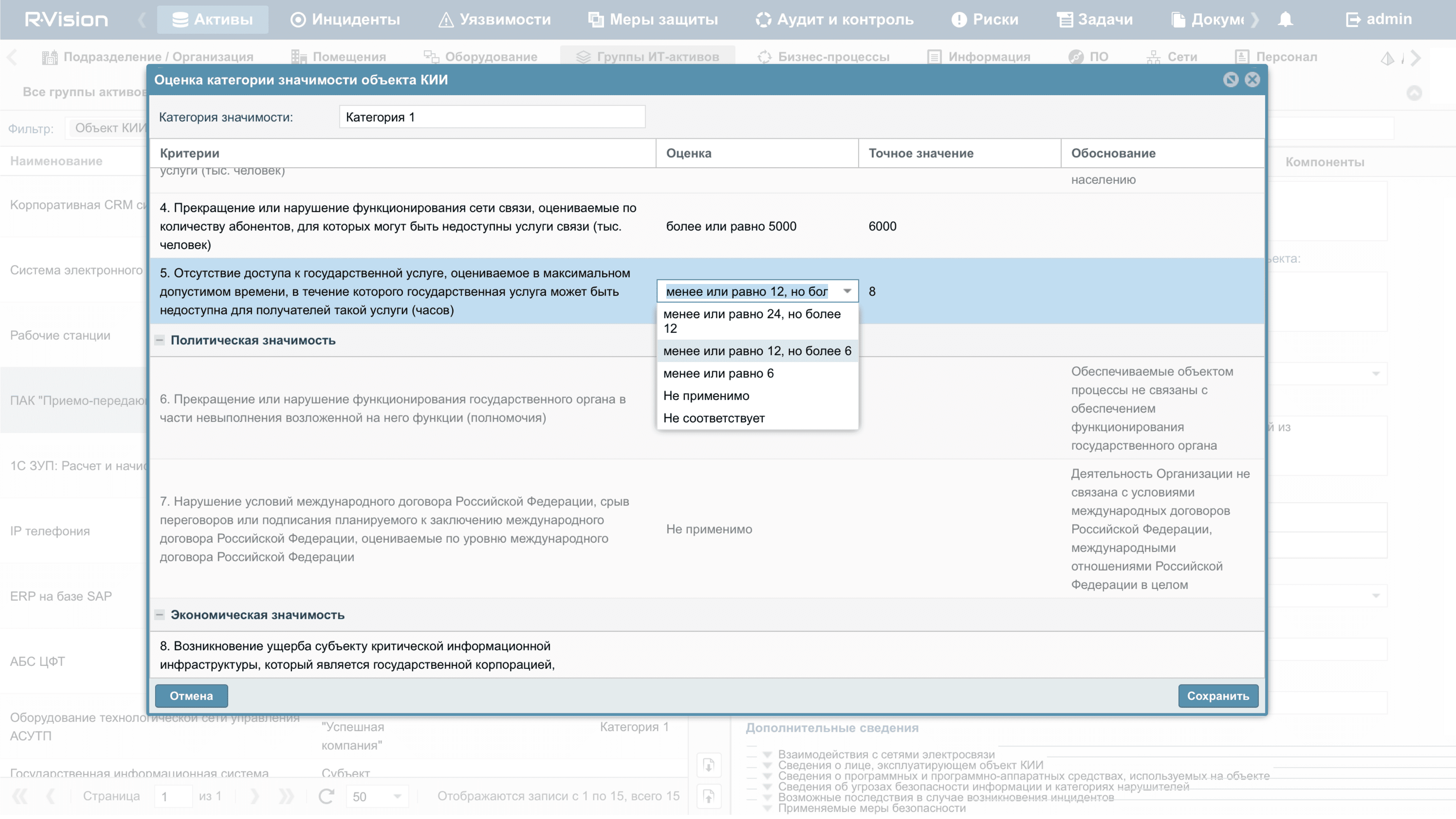This screenshot has width=1456, height=819.
Task: Select the Рабочие станции row
Action: 74,335
